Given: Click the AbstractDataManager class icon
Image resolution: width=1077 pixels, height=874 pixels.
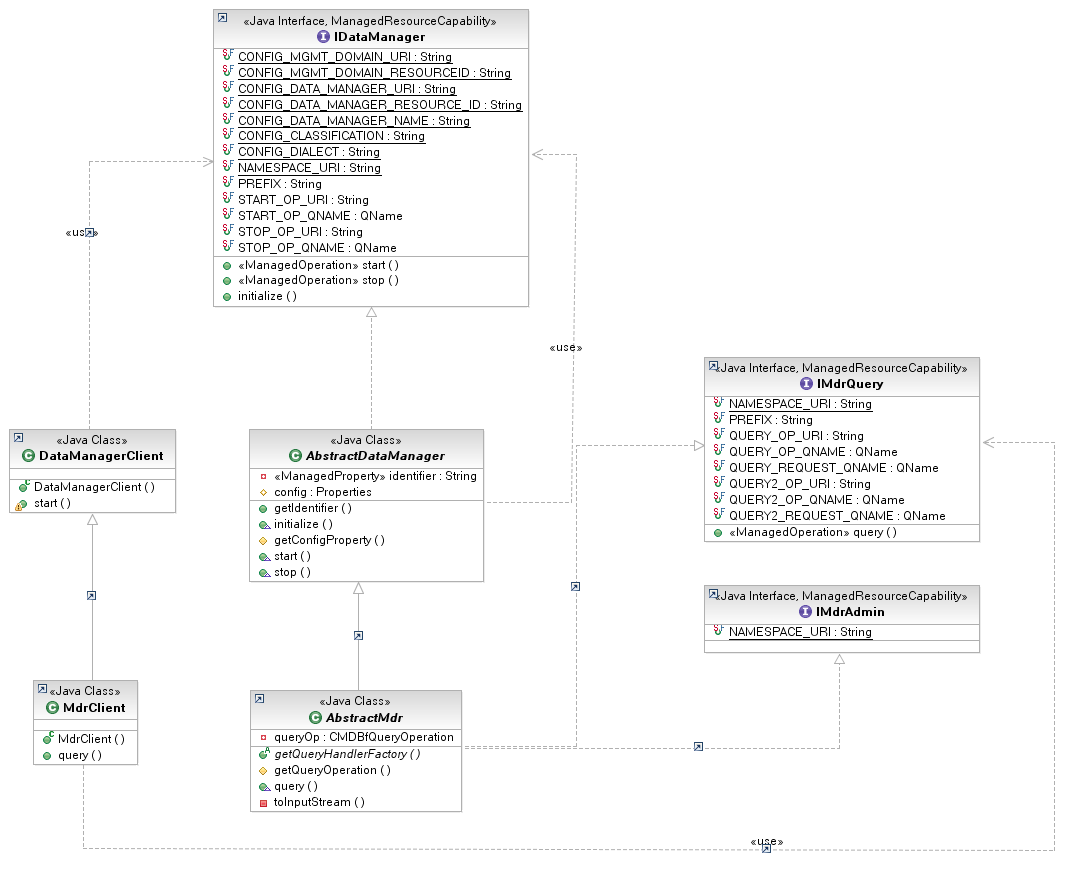Looking at the screenshot, I should click(295, 456).
